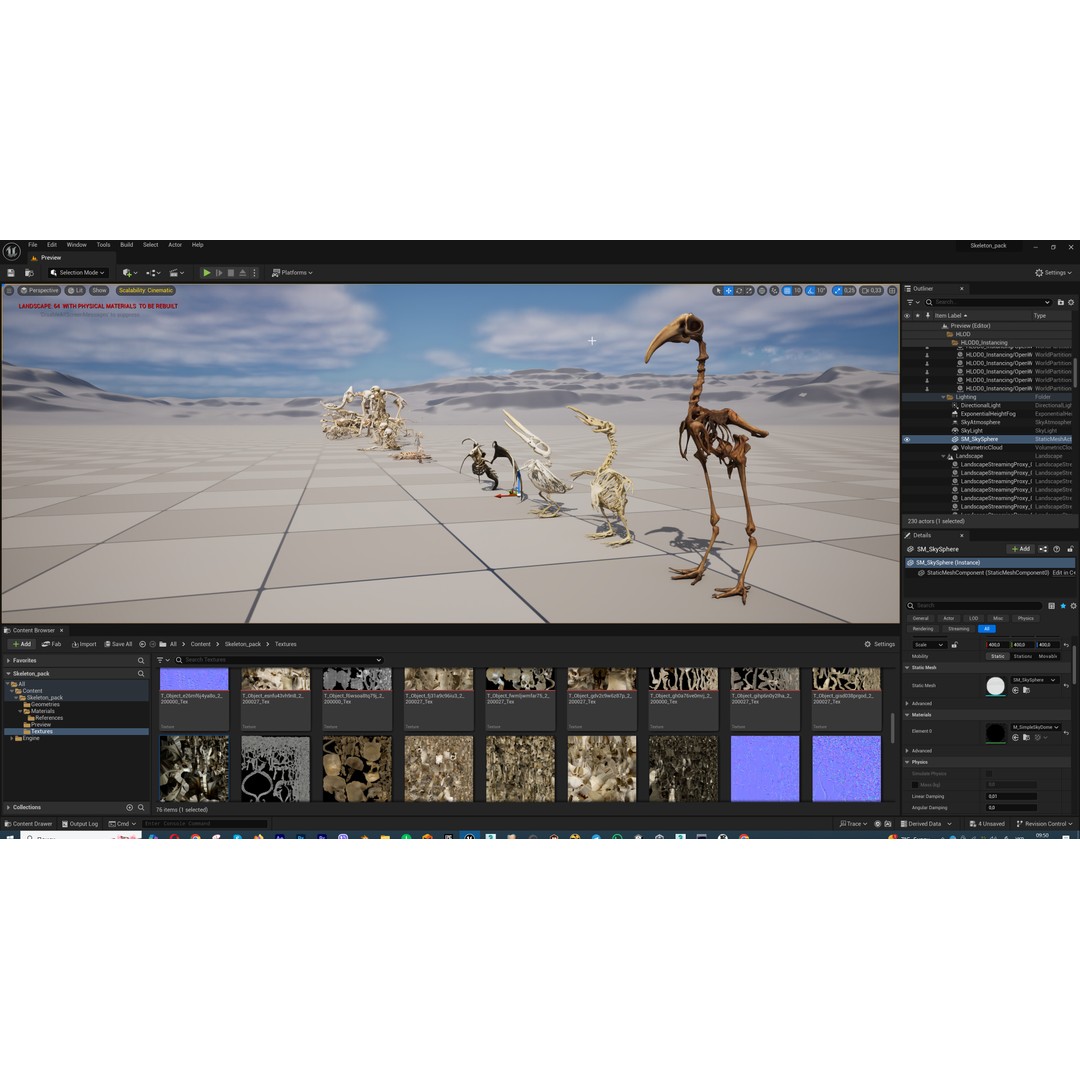The image size is (1080, 1080).
Task: Click the white Static Mesh preview thumbnail
Action: click(995, 686)
